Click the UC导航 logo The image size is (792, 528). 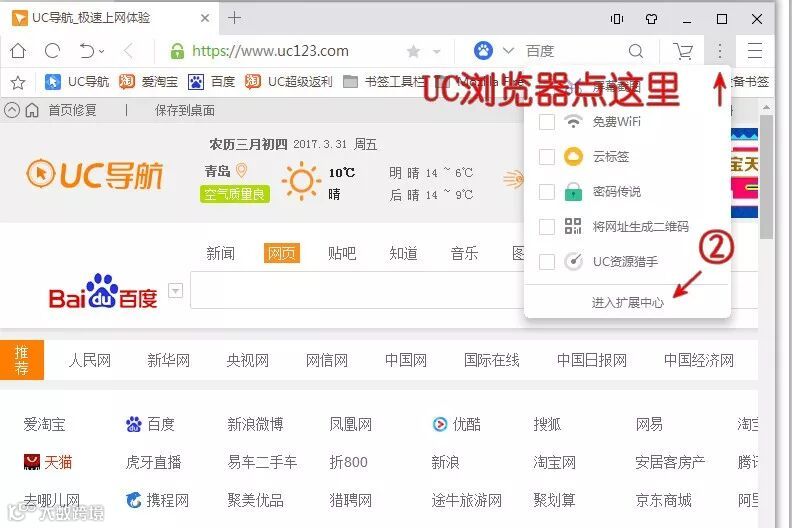[94, 175]
